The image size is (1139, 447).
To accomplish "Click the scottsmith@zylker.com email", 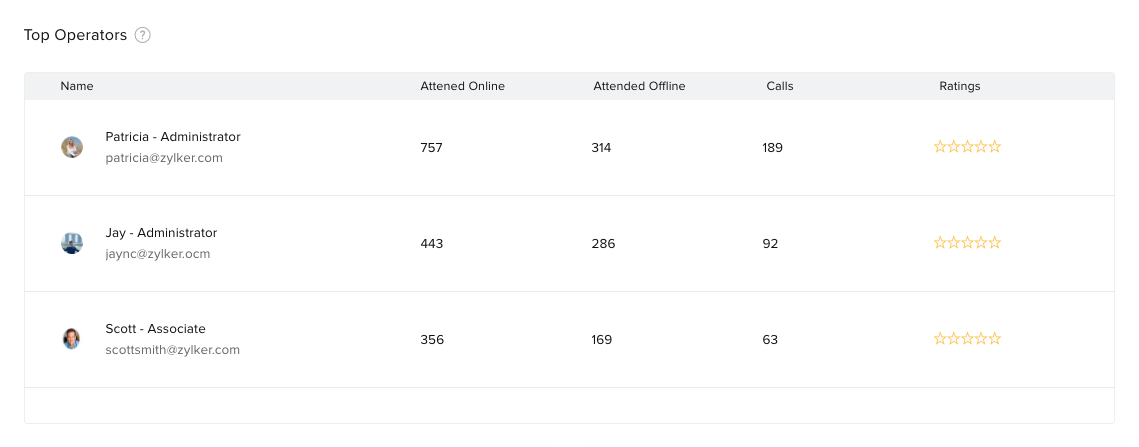I will (173, 350).
